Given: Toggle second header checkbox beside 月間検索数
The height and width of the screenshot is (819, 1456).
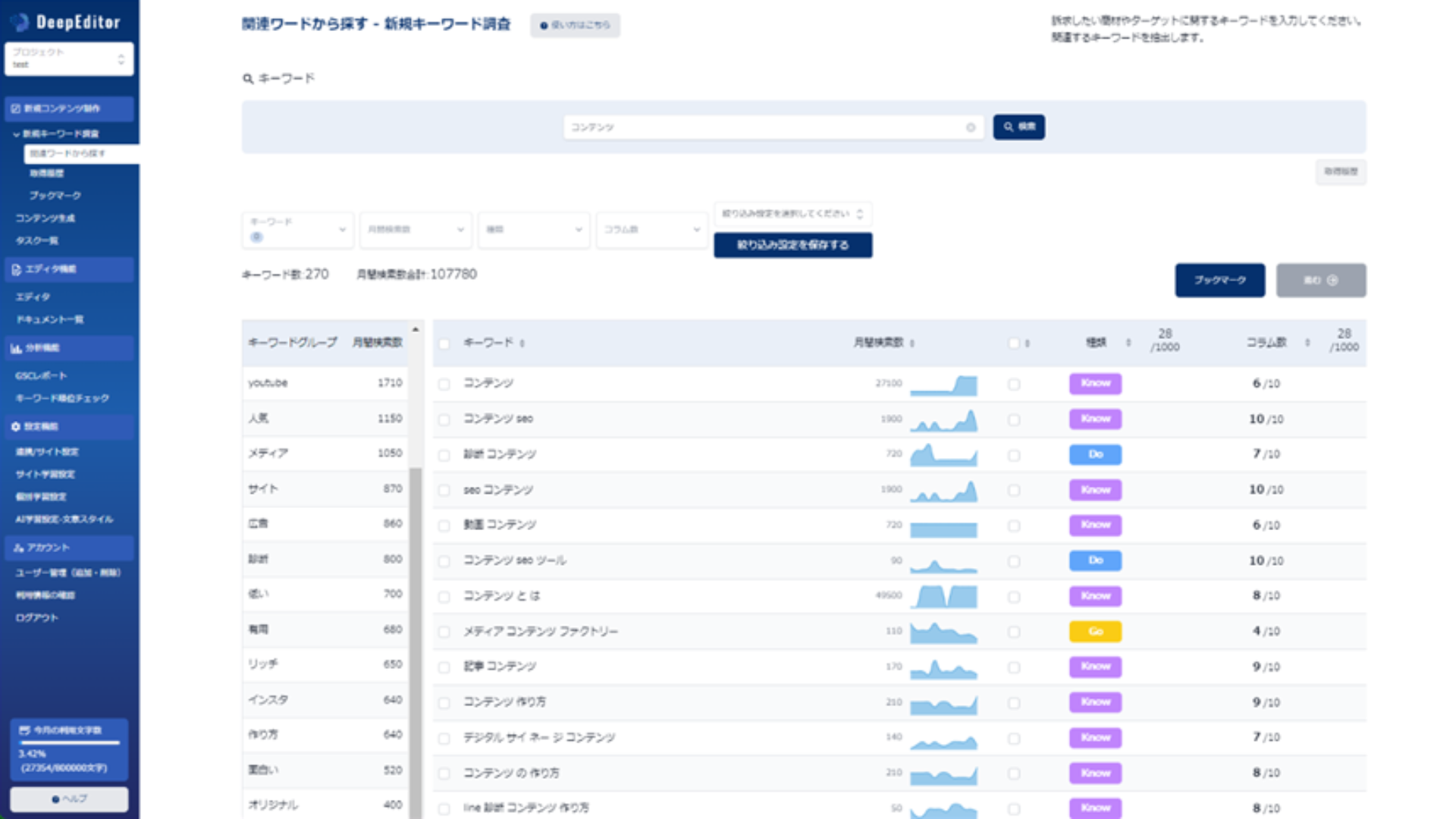Looking at the screenshot, I should click(x=1014, y=344).
